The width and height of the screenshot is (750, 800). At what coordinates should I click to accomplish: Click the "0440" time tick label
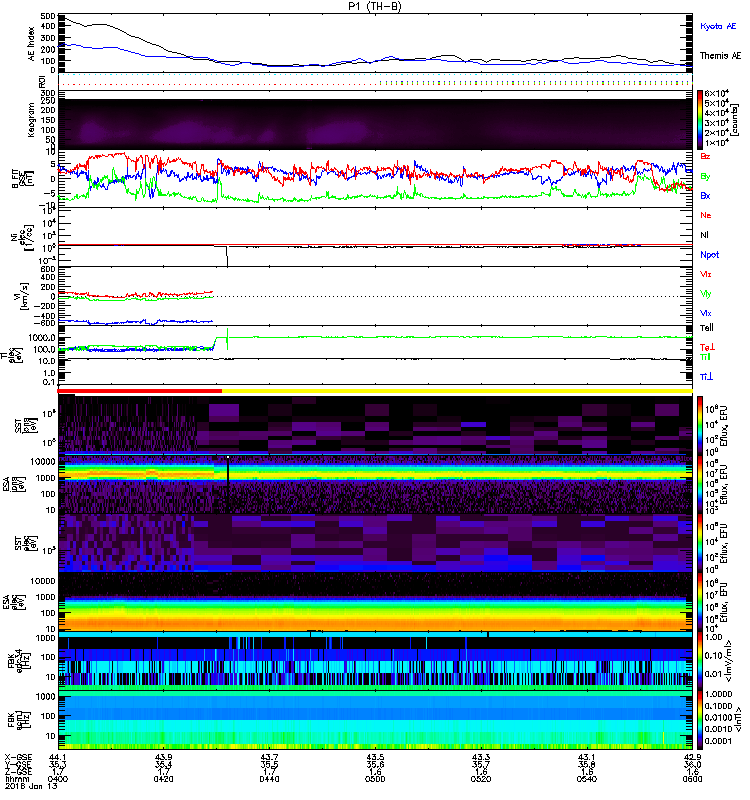[x=269, y=779]
